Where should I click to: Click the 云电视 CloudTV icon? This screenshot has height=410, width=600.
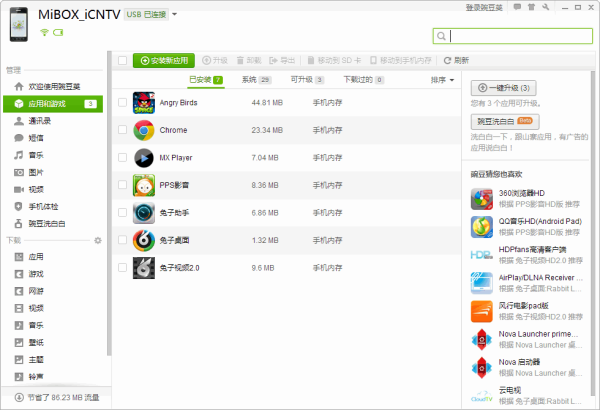[482, 396]
